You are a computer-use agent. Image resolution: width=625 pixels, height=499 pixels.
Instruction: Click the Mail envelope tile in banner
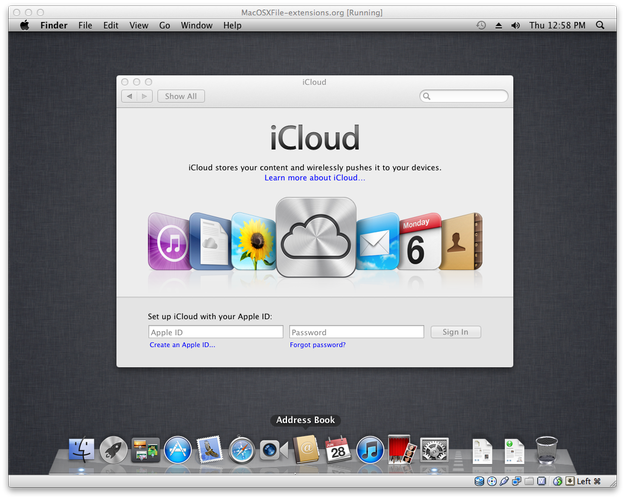tap(377, 242)
